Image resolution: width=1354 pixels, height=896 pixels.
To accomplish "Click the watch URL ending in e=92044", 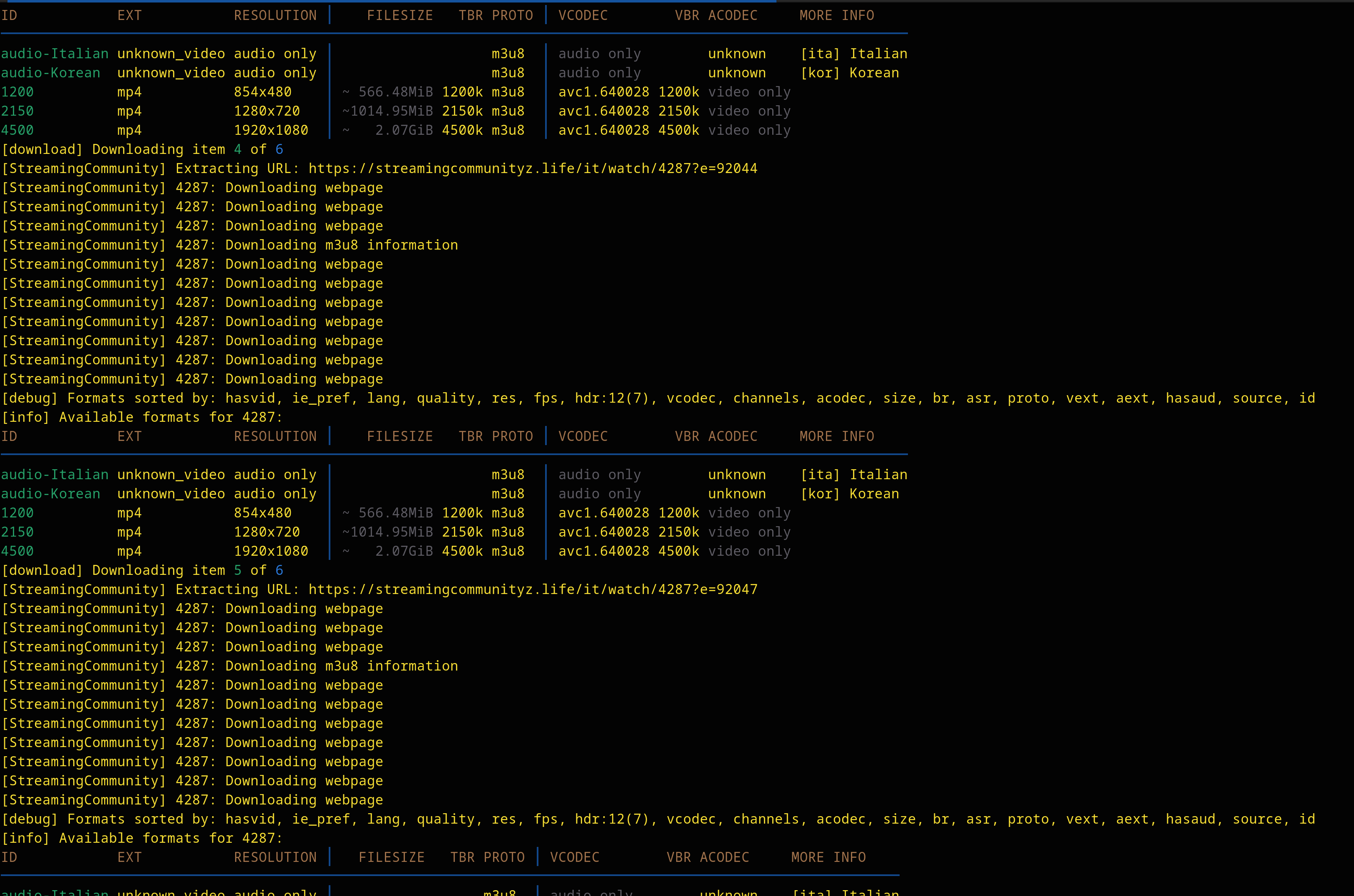I will [533, 168].
